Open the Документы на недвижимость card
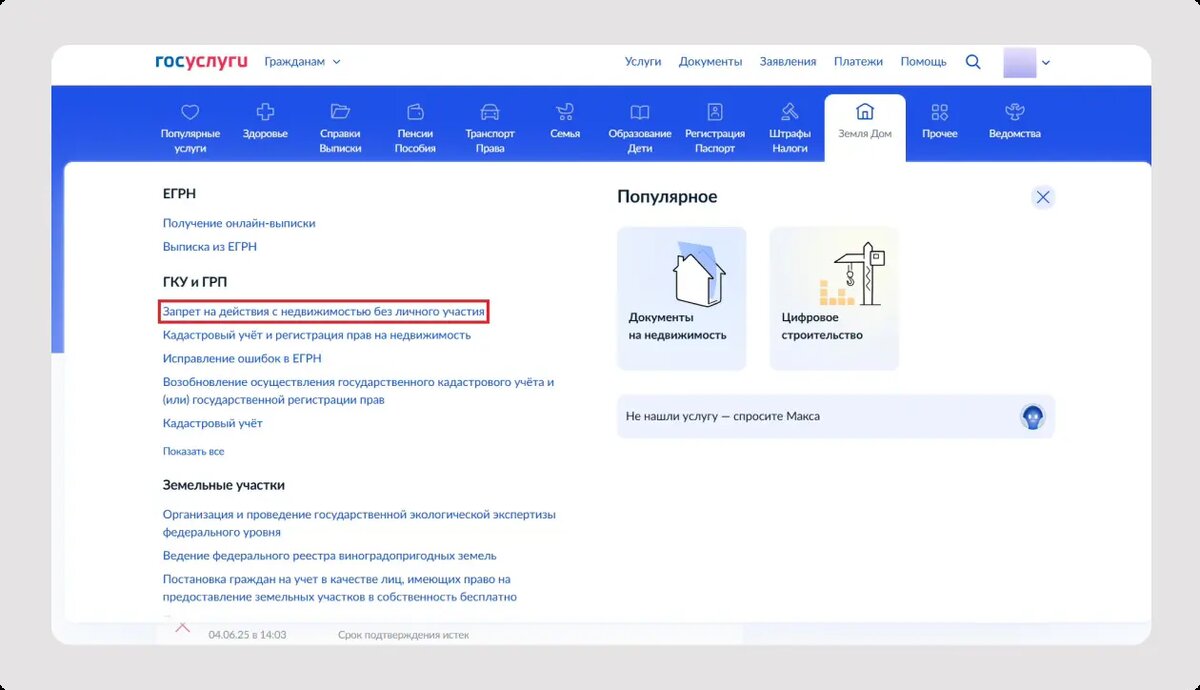Viewport: 1200px width, 690px height. click(682, 299)
